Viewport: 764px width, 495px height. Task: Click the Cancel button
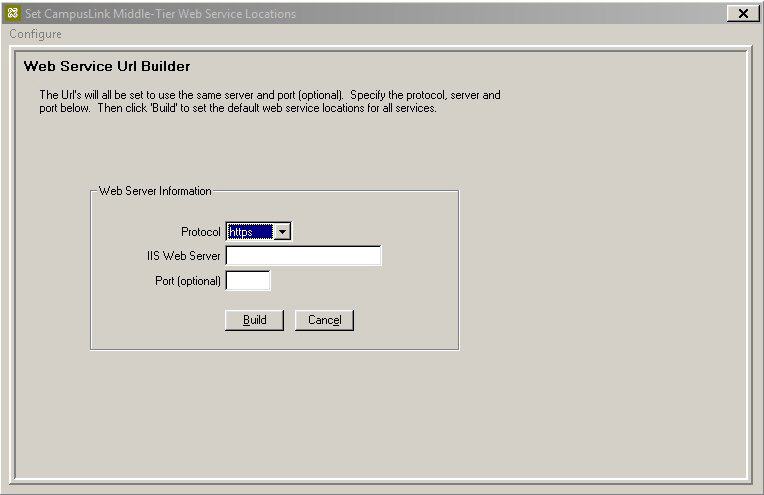(x=325, y=320)
